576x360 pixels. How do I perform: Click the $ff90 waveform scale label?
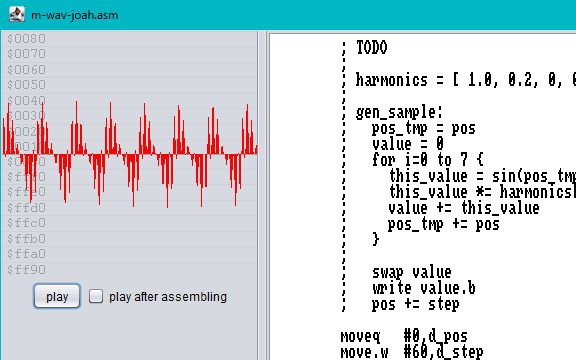pyautogui.click(x=26, y=270)
